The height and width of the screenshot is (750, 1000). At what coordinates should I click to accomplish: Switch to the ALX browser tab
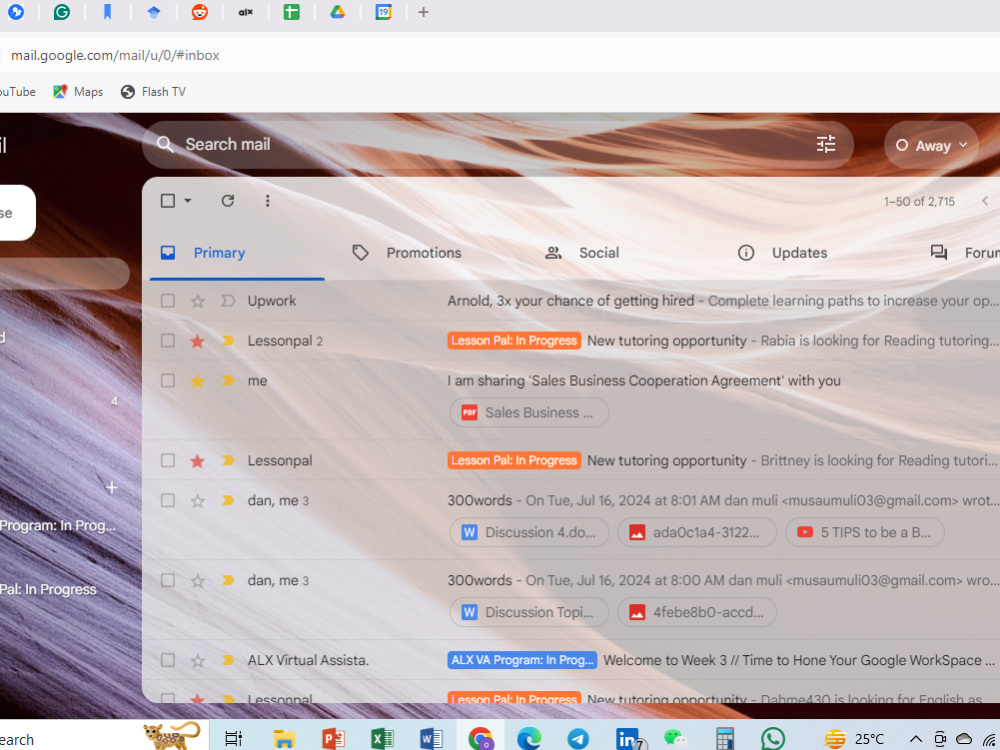click(x=246, y=11)
